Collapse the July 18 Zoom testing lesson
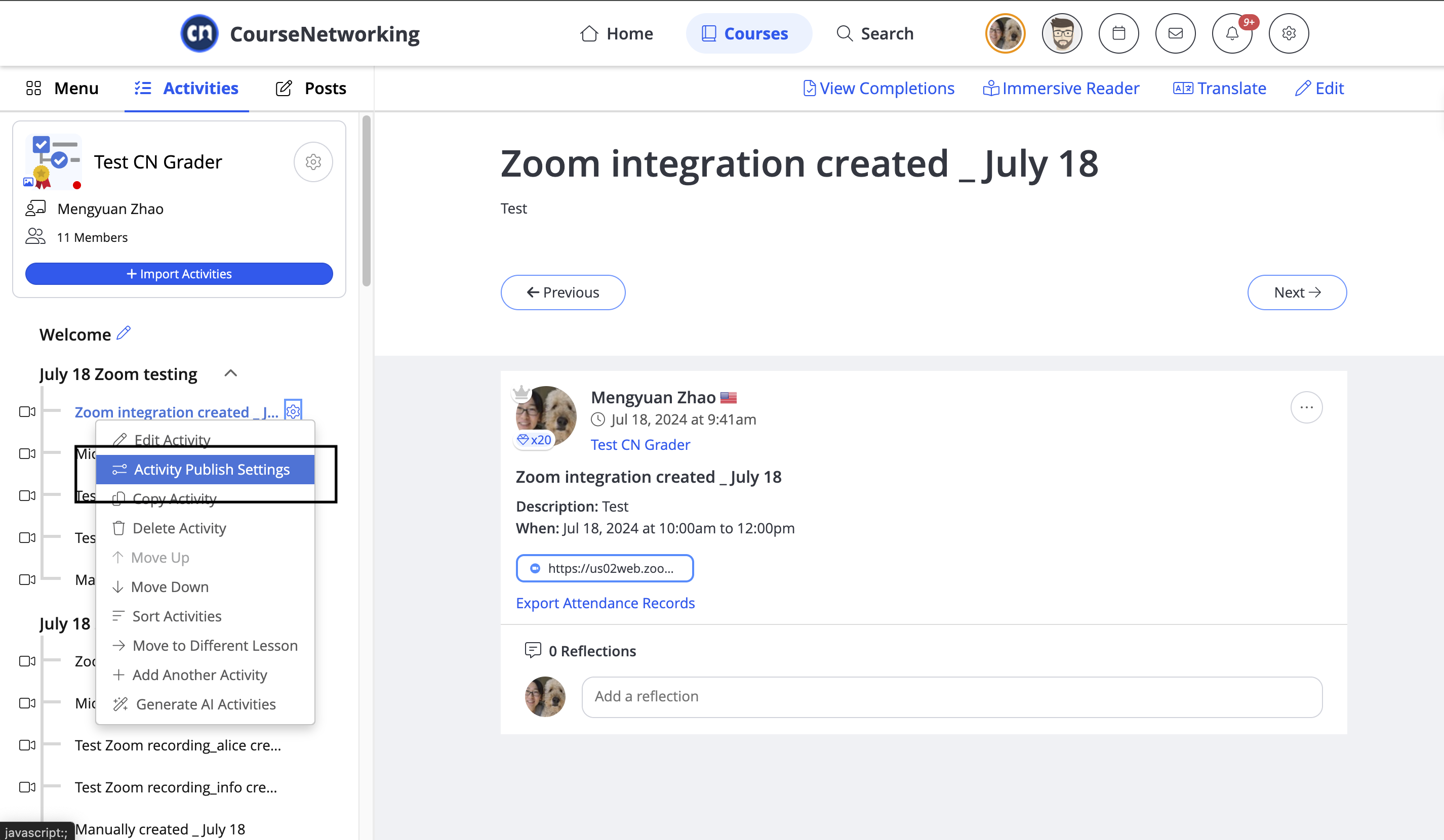 pyautogui.click(x=230, y=373)
